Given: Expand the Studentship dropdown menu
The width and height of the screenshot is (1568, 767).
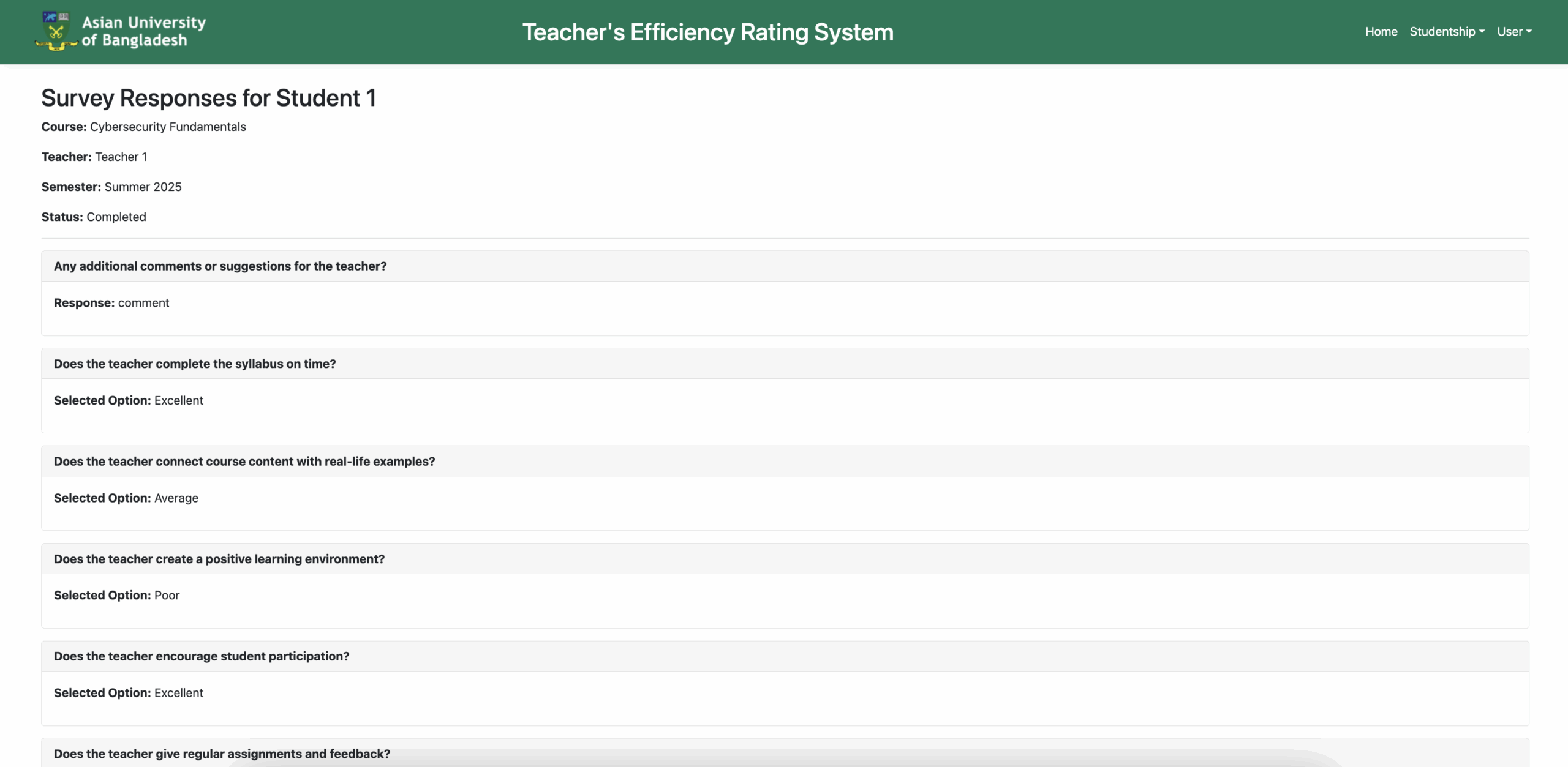Looking at the screenshot, I should tap(1446, 31).
